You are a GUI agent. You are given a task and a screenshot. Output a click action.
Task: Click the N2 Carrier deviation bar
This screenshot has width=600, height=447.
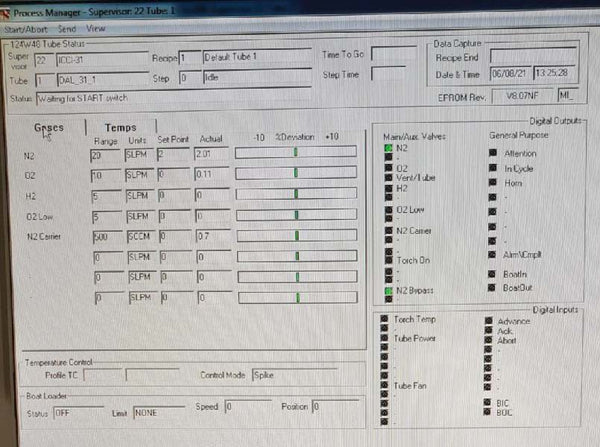(297, 235)
